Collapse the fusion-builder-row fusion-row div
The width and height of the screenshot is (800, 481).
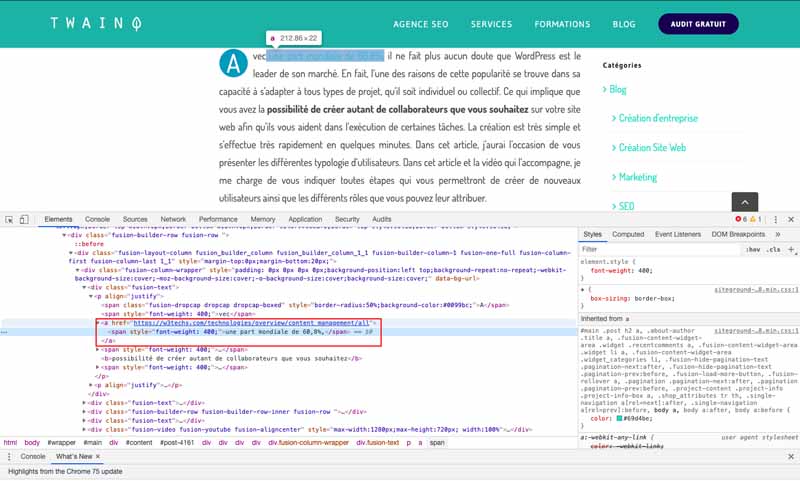(64, 235)
